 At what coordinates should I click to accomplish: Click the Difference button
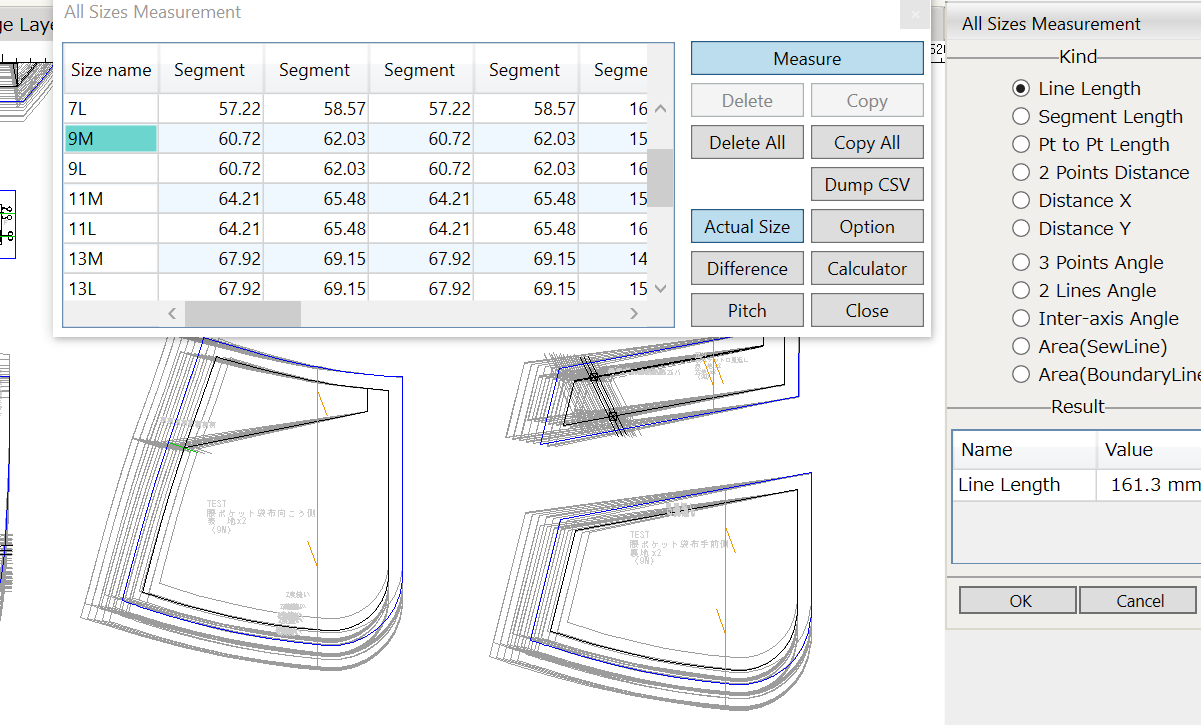746,268
